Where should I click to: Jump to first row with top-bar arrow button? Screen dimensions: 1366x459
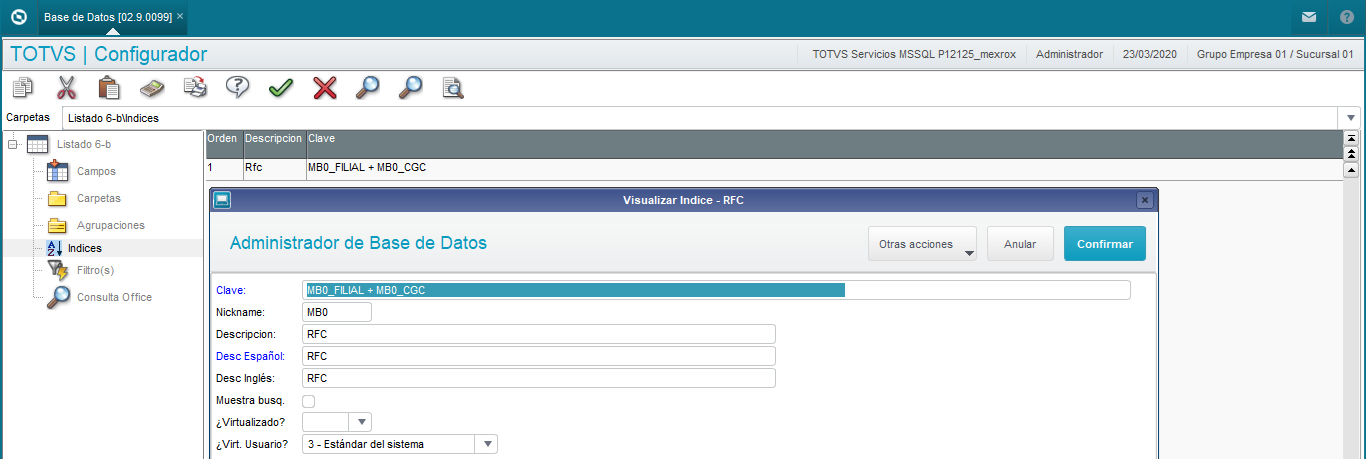pos(1352,138)
